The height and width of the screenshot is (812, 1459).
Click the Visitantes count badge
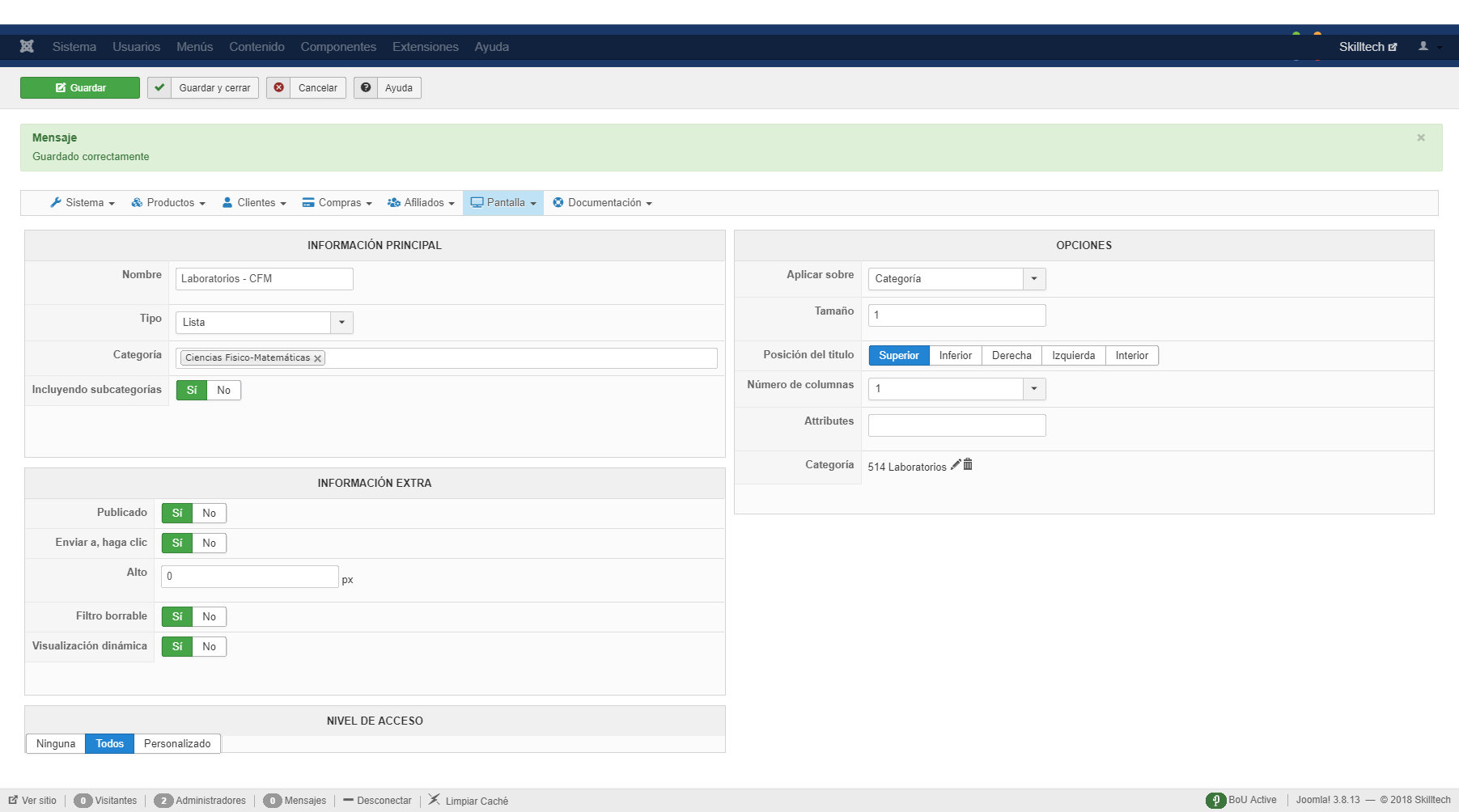tap(83, 801)
